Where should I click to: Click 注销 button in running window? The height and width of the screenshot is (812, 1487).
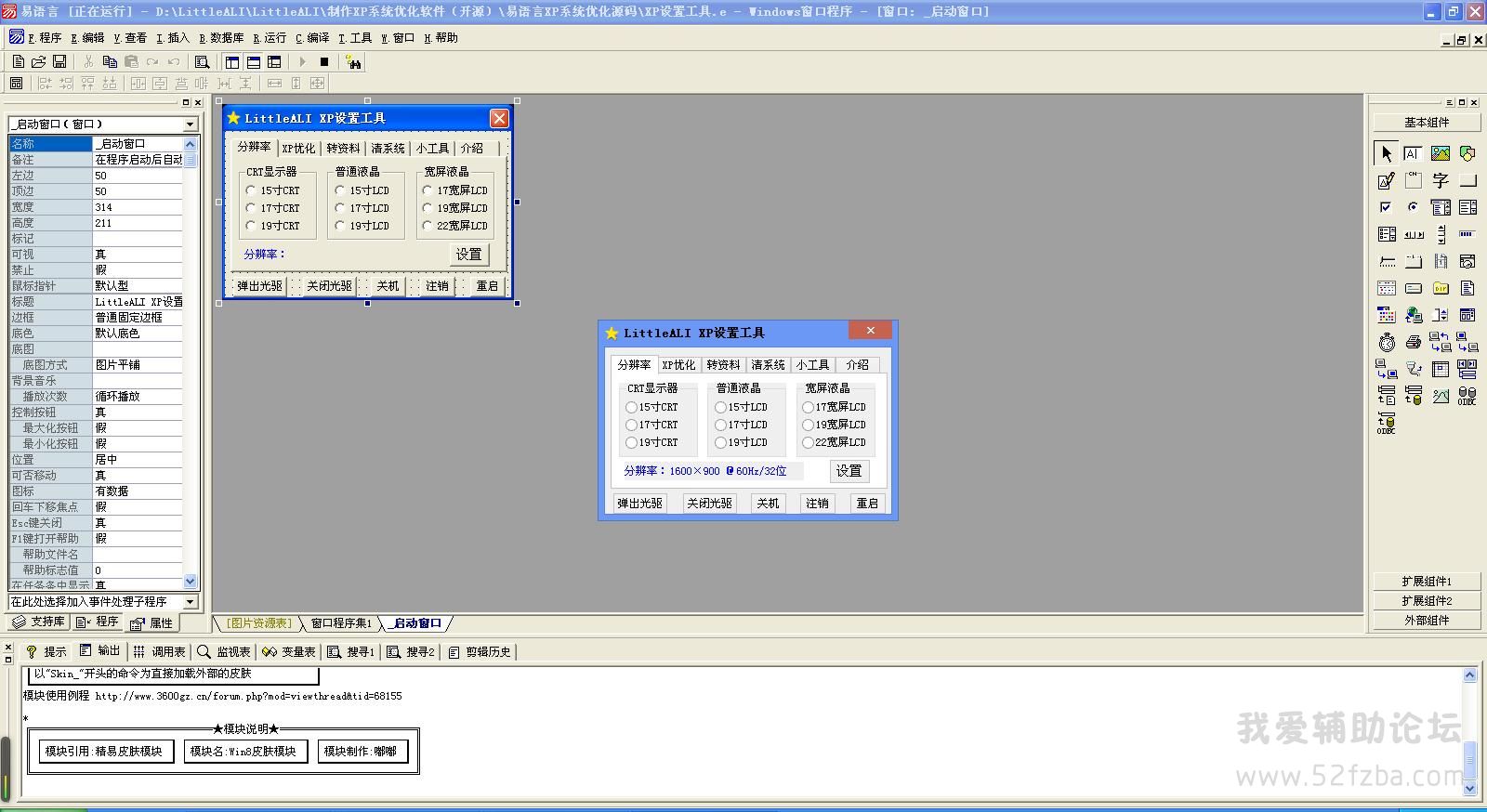point(817,503)
